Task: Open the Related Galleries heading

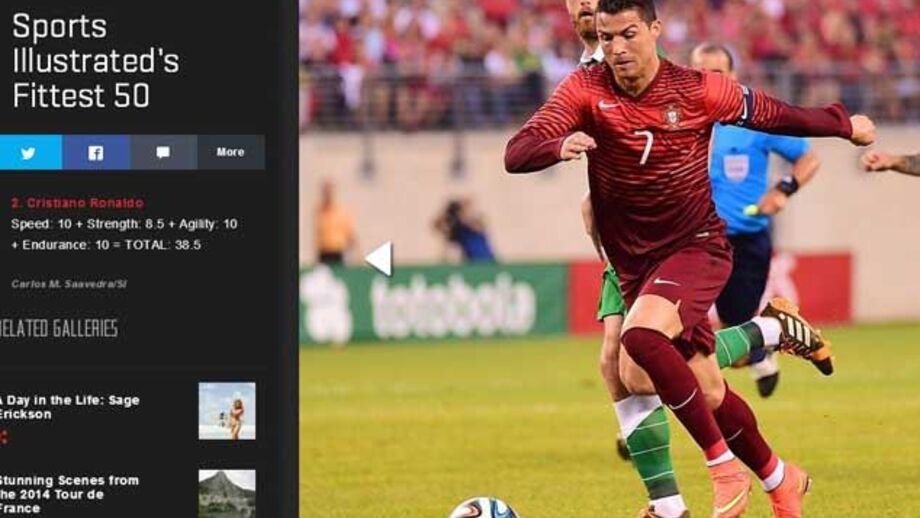Action: [59, 329]
